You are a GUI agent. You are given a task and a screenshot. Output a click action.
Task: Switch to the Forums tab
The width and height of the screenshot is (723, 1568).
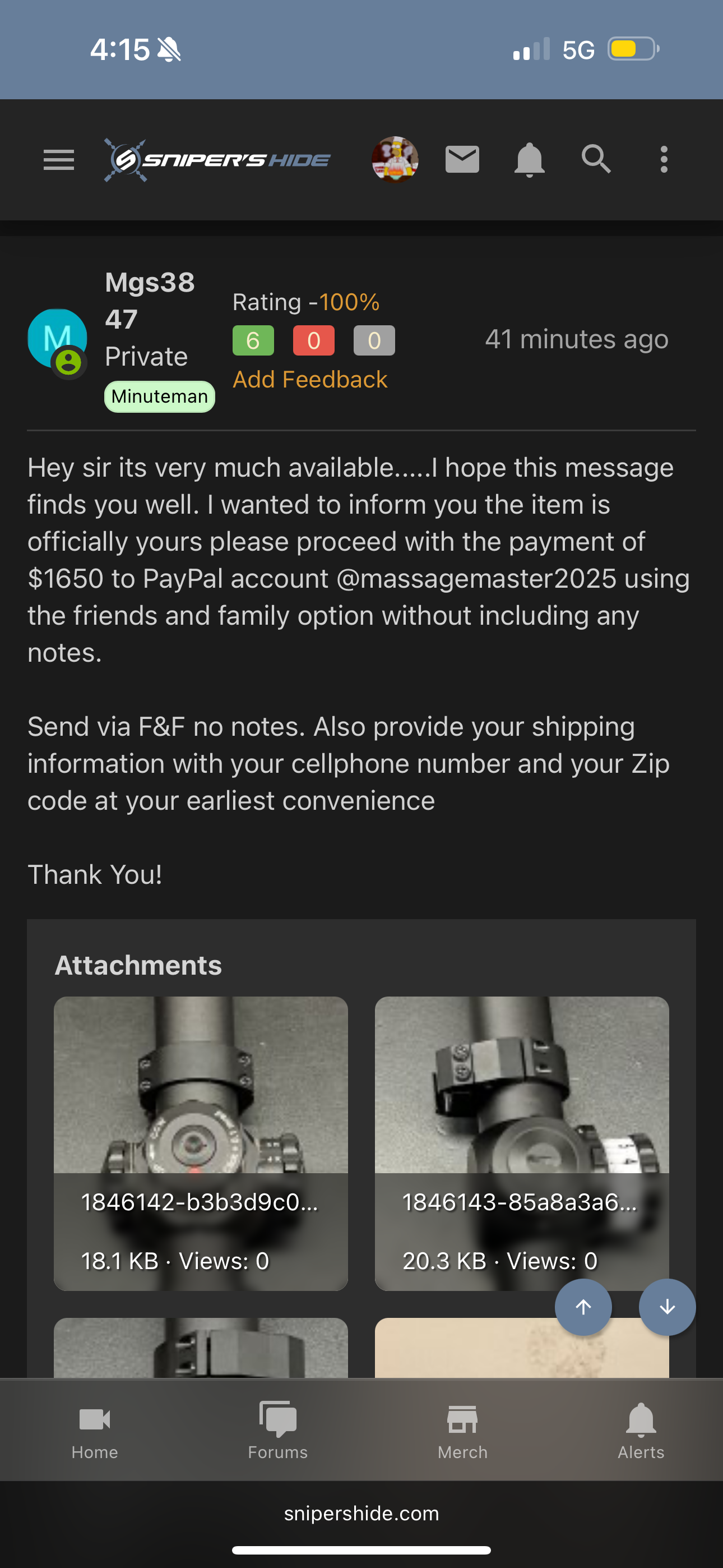277,1431
